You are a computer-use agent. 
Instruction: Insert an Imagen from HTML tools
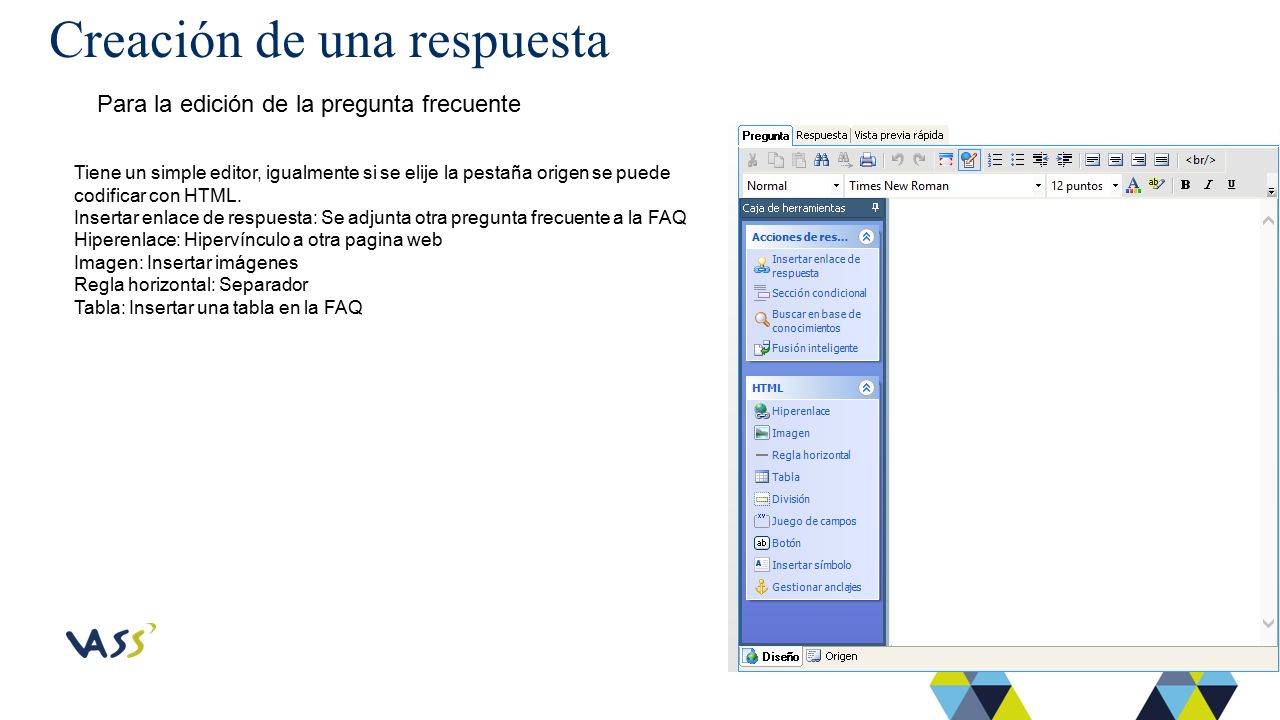782,433
